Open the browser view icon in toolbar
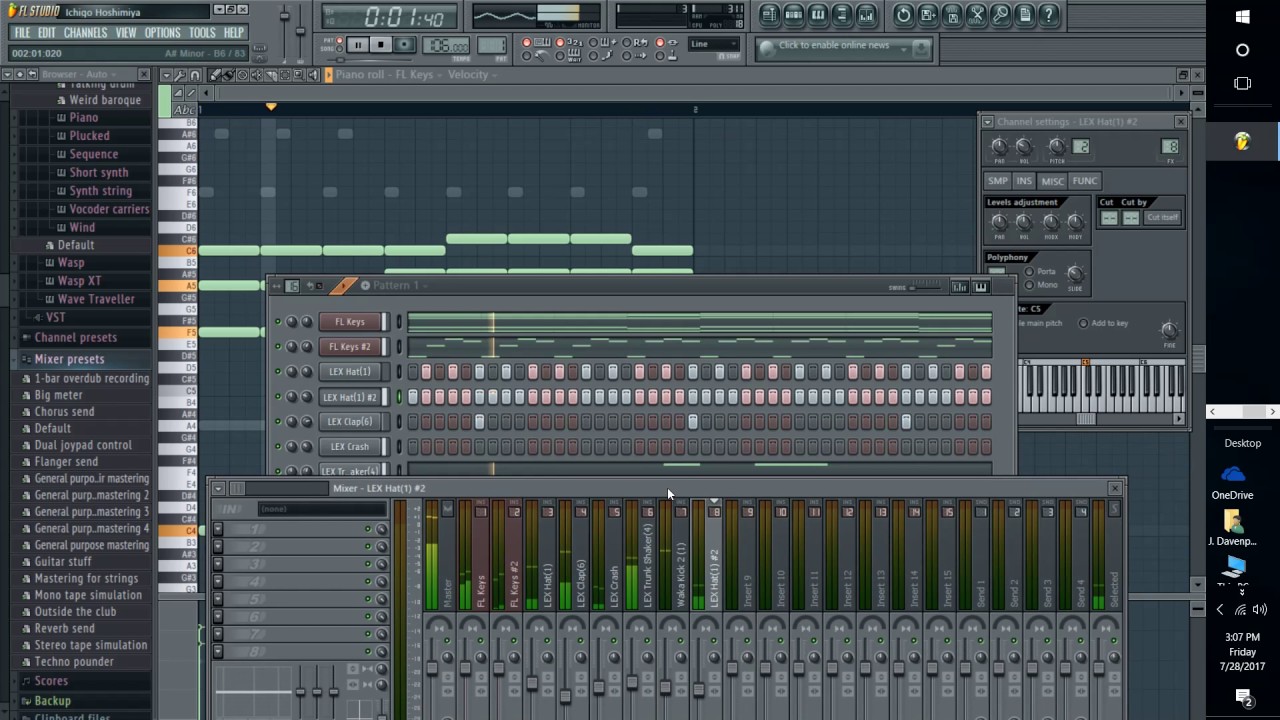This screenshot has width=1280, height=720. (x=842, y=15)
